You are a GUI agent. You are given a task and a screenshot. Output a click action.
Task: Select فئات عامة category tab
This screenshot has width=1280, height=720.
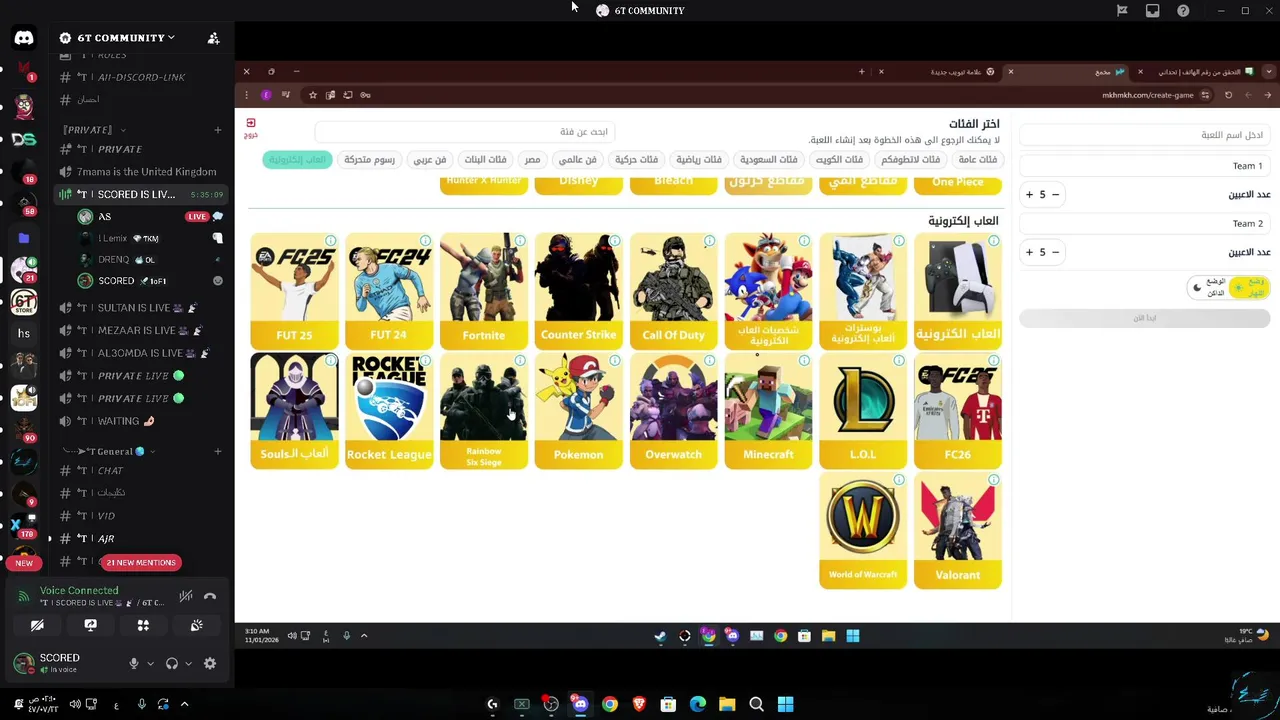977,160
